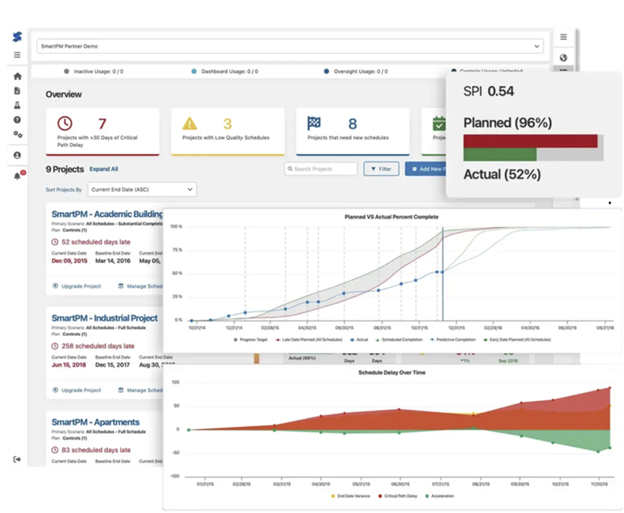This screenshot has height=513, width=624.
Task: Open SmartPM - Apartments project link
Action: 96,422
